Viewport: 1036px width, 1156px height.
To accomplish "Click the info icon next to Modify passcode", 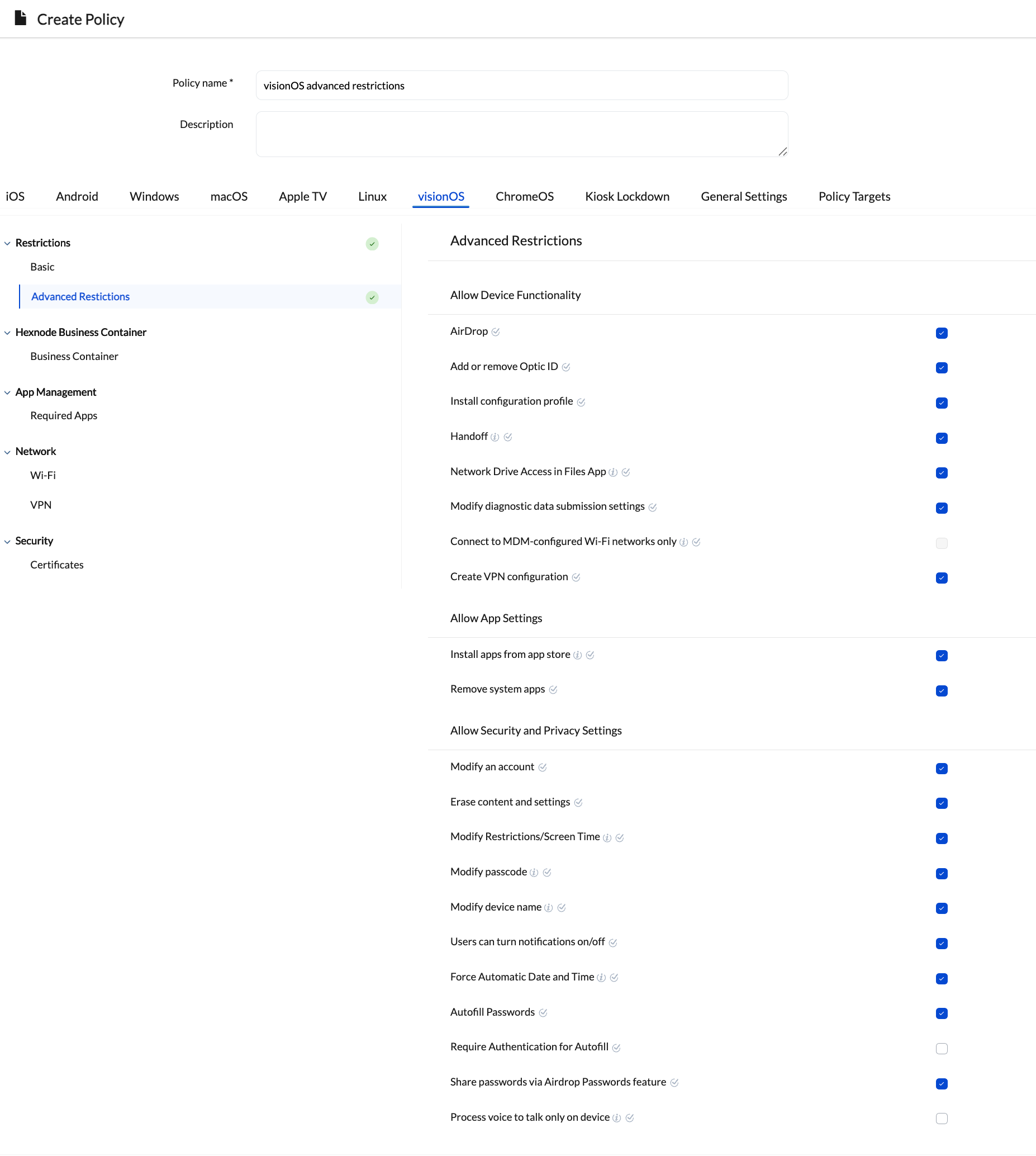I will pos(534,873).
